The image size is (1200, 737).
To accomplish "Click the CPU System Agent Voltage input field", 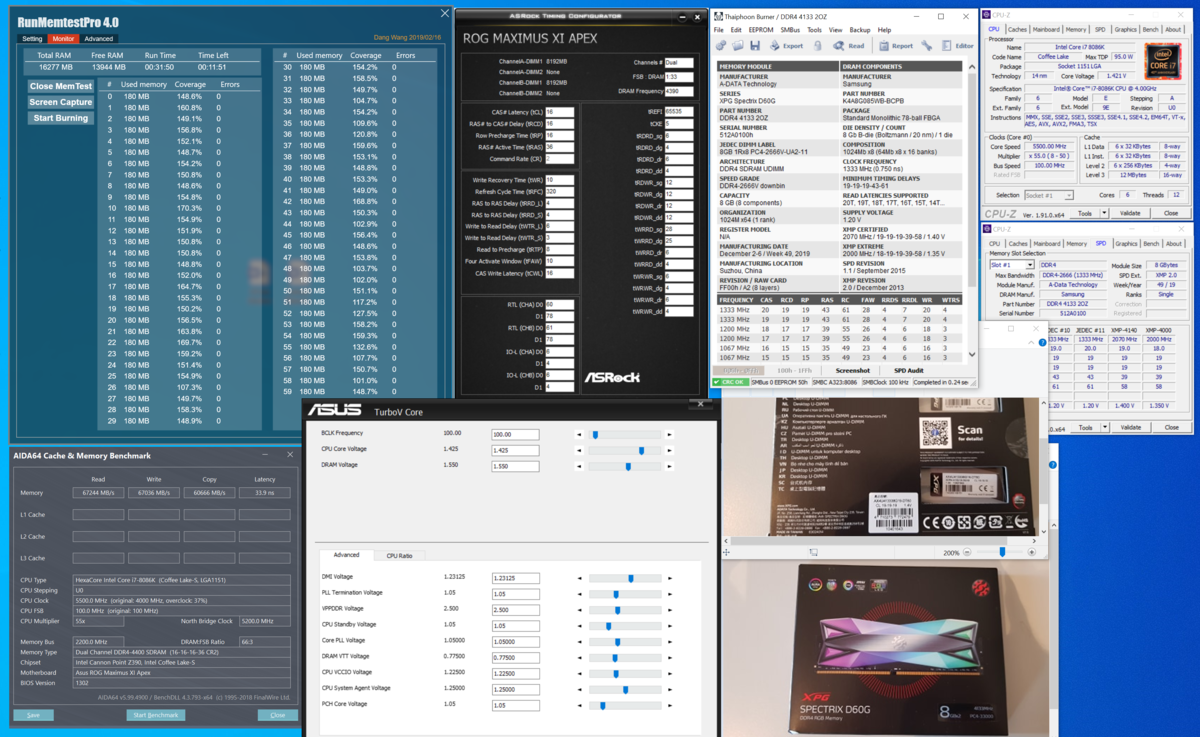I will pyautogui.click(x=515, y=689).
